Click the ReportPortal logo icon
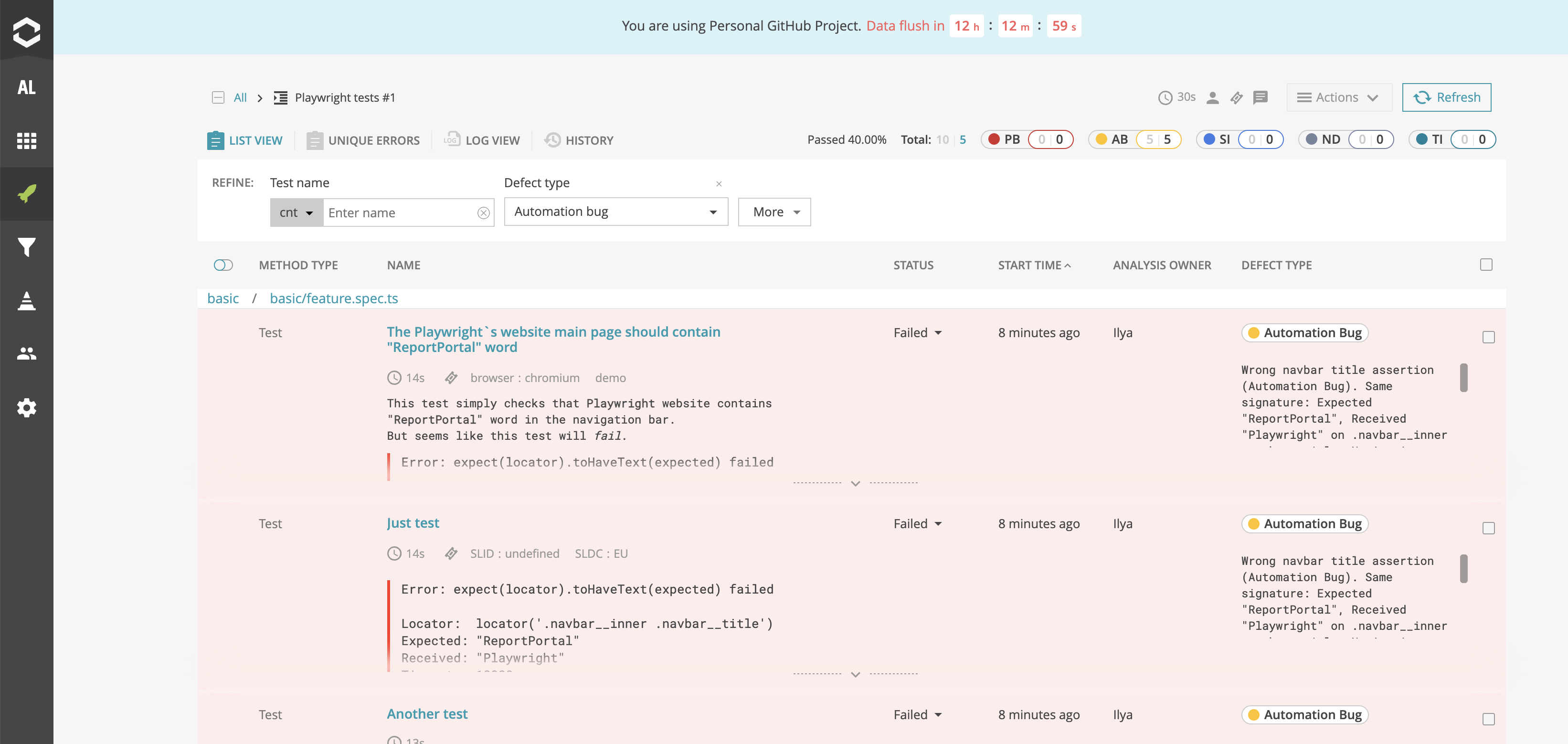This screenshot has width=1568, height=744. 26,32
